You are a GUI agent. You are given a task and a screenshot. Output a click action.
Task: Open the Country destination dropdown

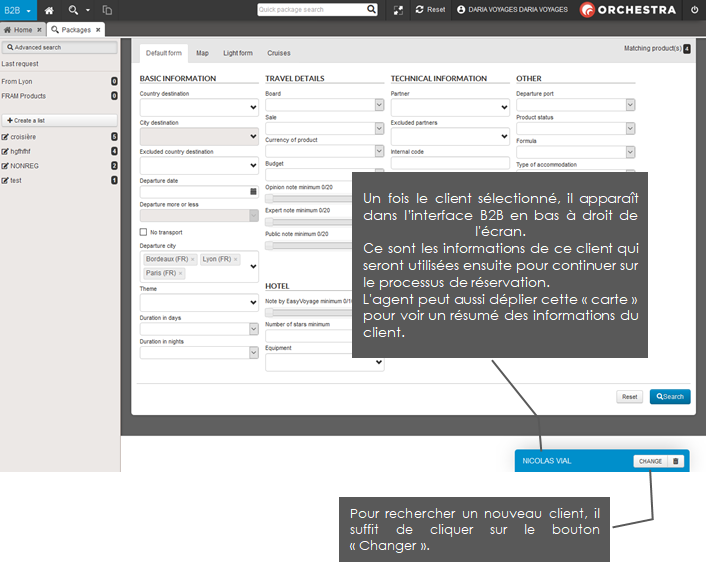click(199, 107)
